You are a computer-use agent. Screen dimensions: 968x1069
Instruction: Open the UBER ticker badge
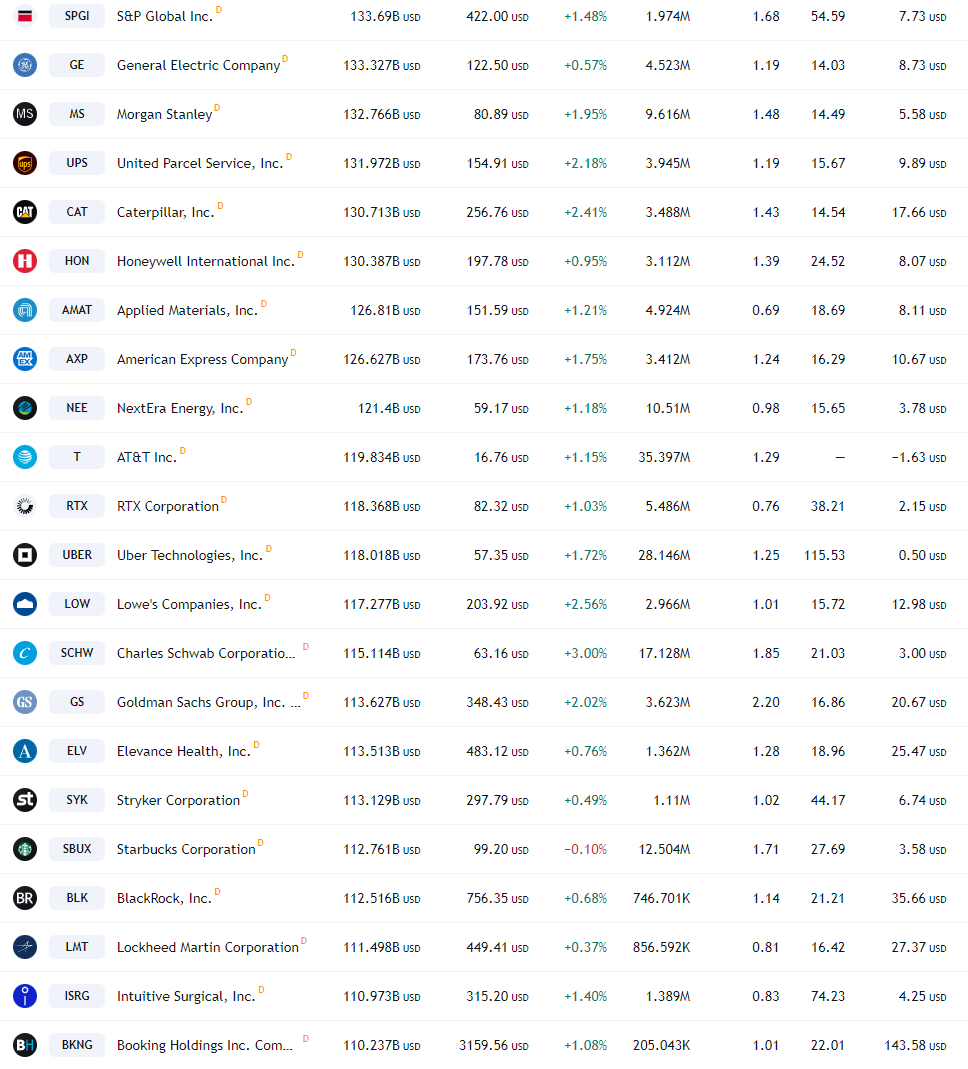point(77,555)
